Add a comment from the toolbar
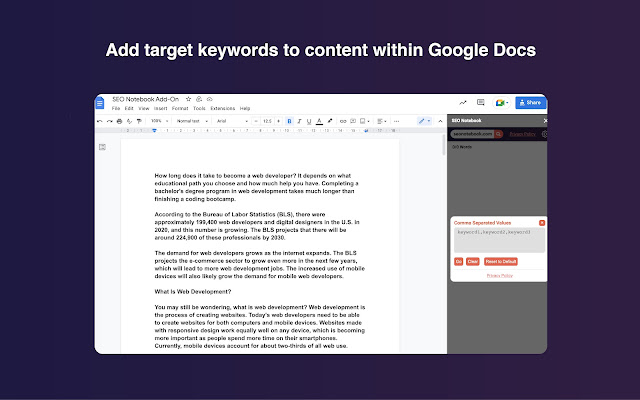 [353, 121]
